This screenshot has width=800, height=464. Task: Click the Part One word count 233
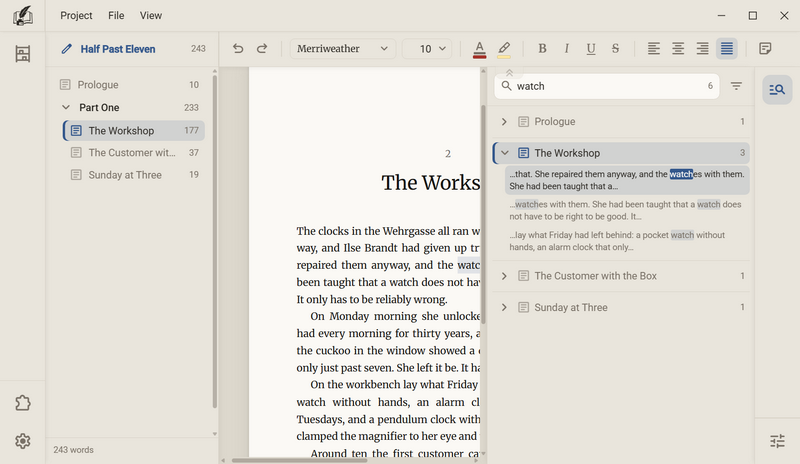pos(191,108)
